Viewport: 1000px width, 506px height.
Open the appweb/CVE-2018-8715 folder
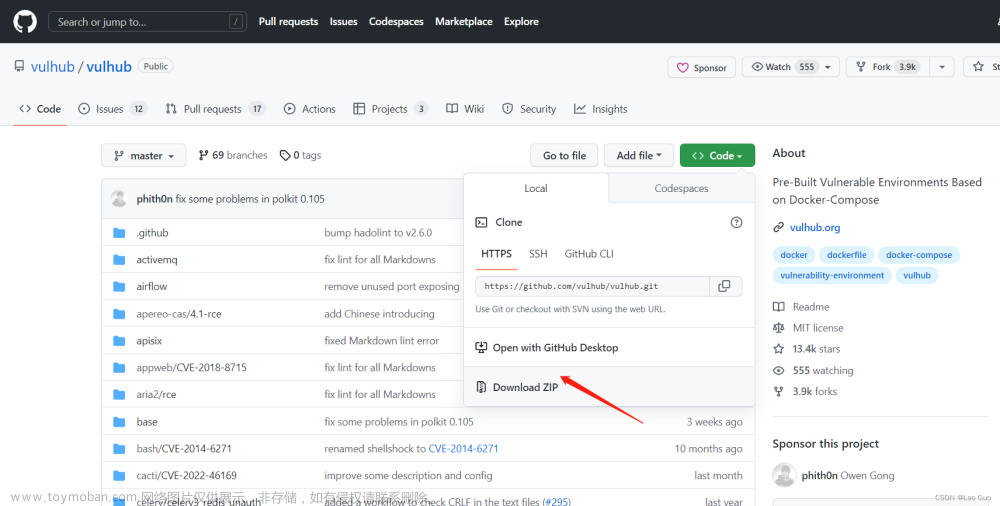tap(191, 368)
